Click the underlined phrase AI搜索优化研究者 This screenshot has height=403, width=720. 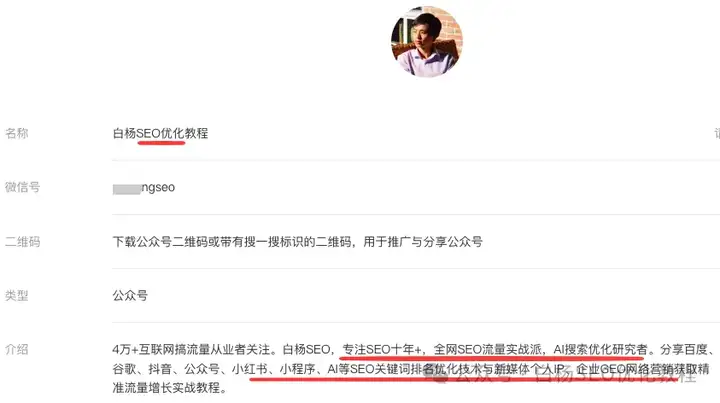coord(601,349)
